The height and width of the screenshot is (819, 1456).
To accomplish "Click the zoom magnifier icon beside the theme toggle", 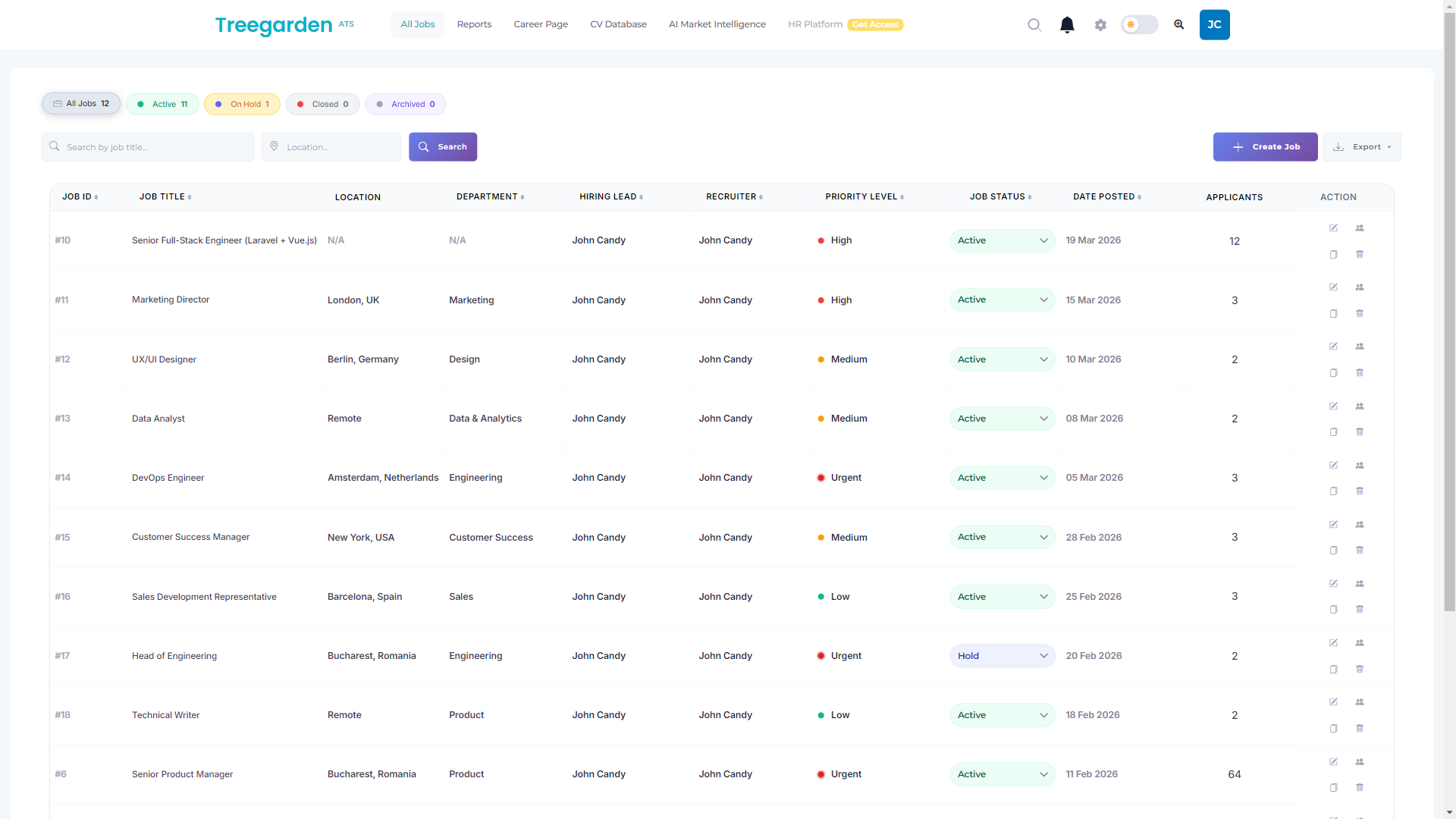I will click(x=1179, y=25).
